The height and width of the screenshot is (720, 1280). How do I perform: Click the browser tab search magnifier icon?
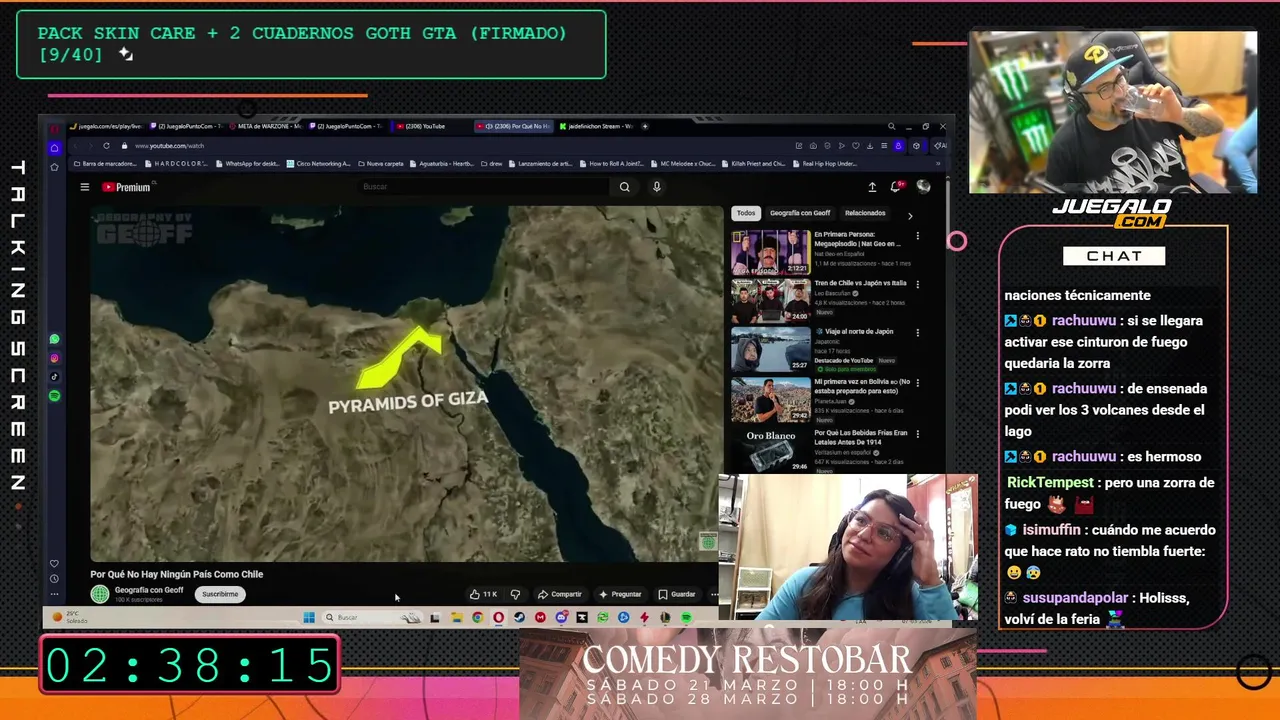coord(891,127)
